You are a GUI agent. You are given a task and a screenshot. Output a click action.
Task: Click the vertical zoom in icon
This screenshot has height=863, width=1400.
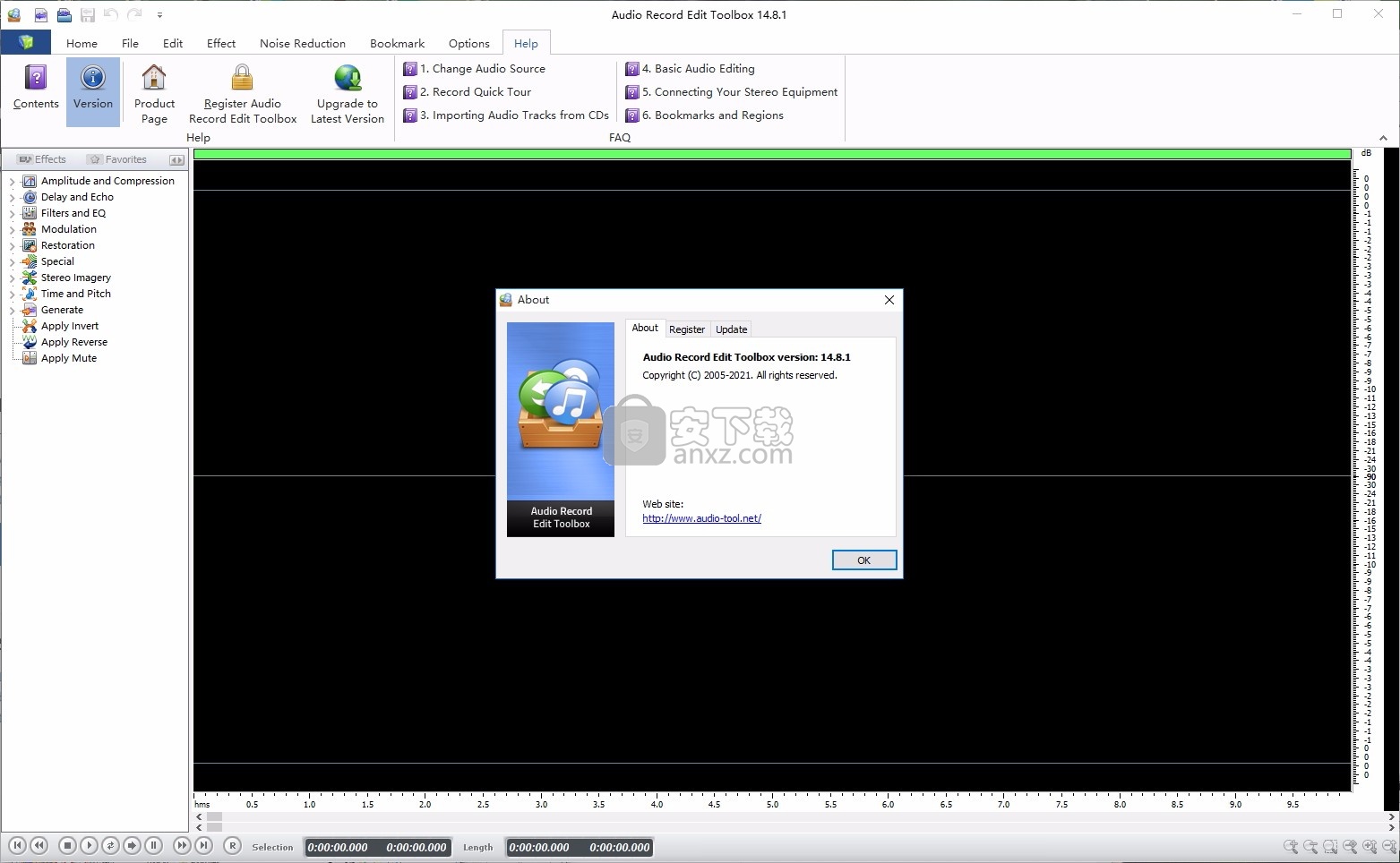(x=1370, y=846)
